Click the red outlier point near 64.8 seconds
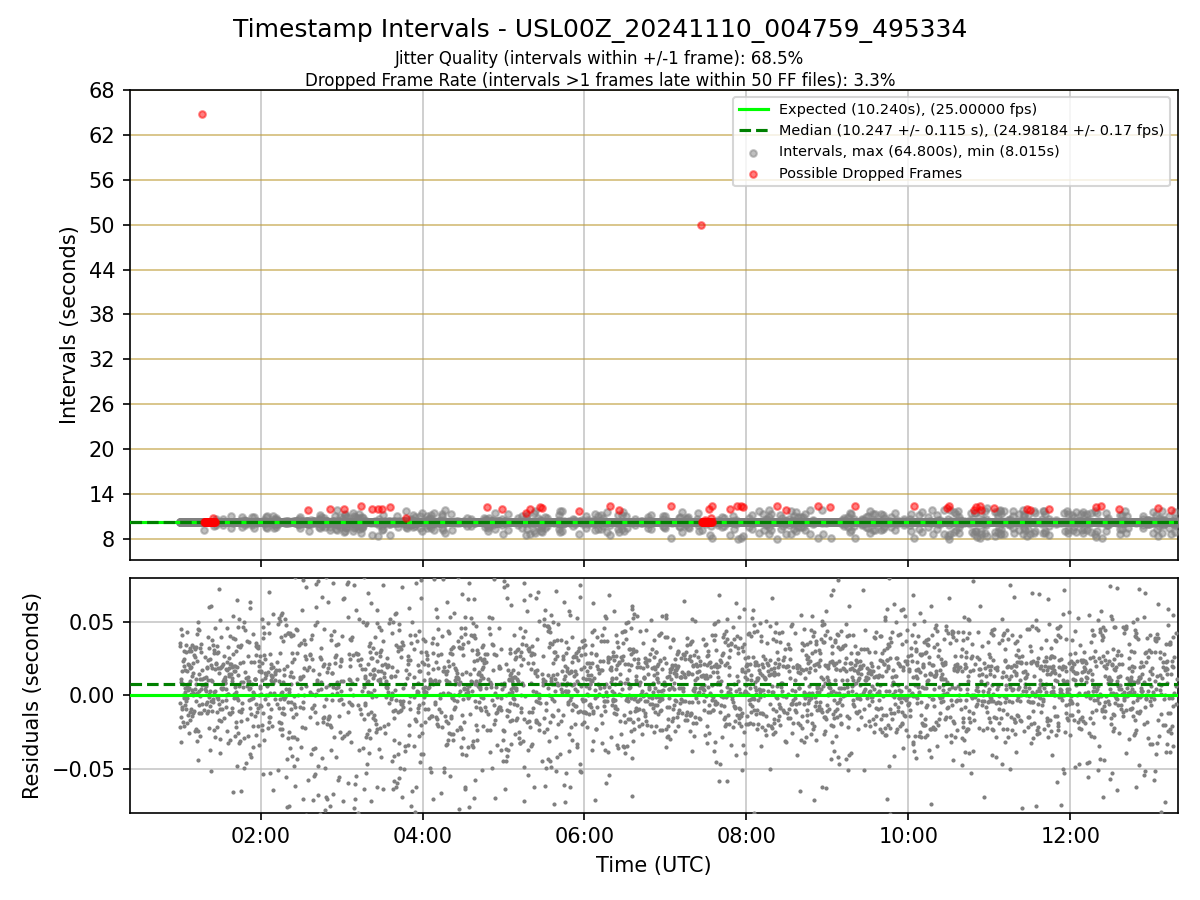 pyautogui.click(x=202, y=114)
